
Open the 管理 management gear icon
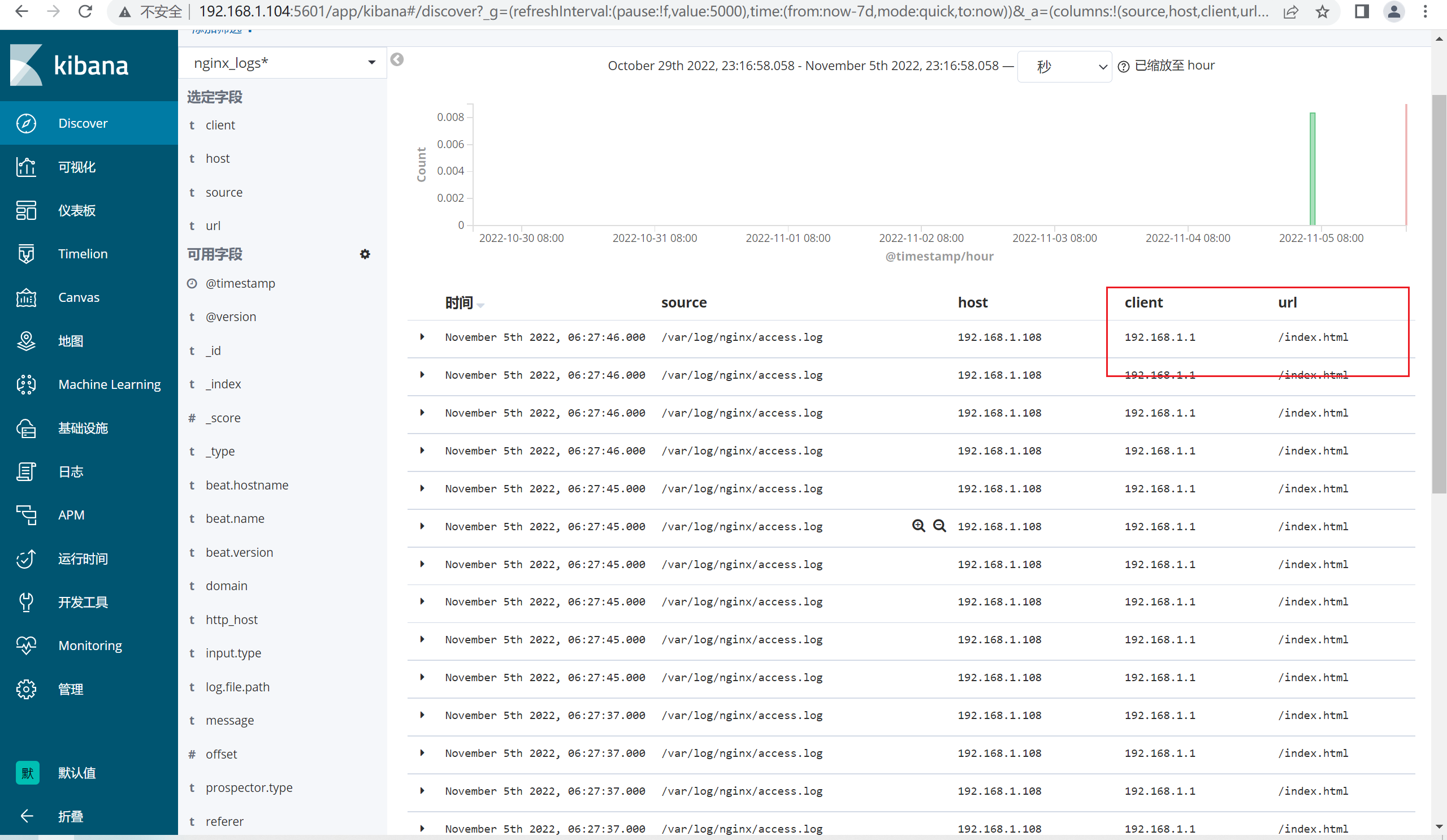click(27, 689)
